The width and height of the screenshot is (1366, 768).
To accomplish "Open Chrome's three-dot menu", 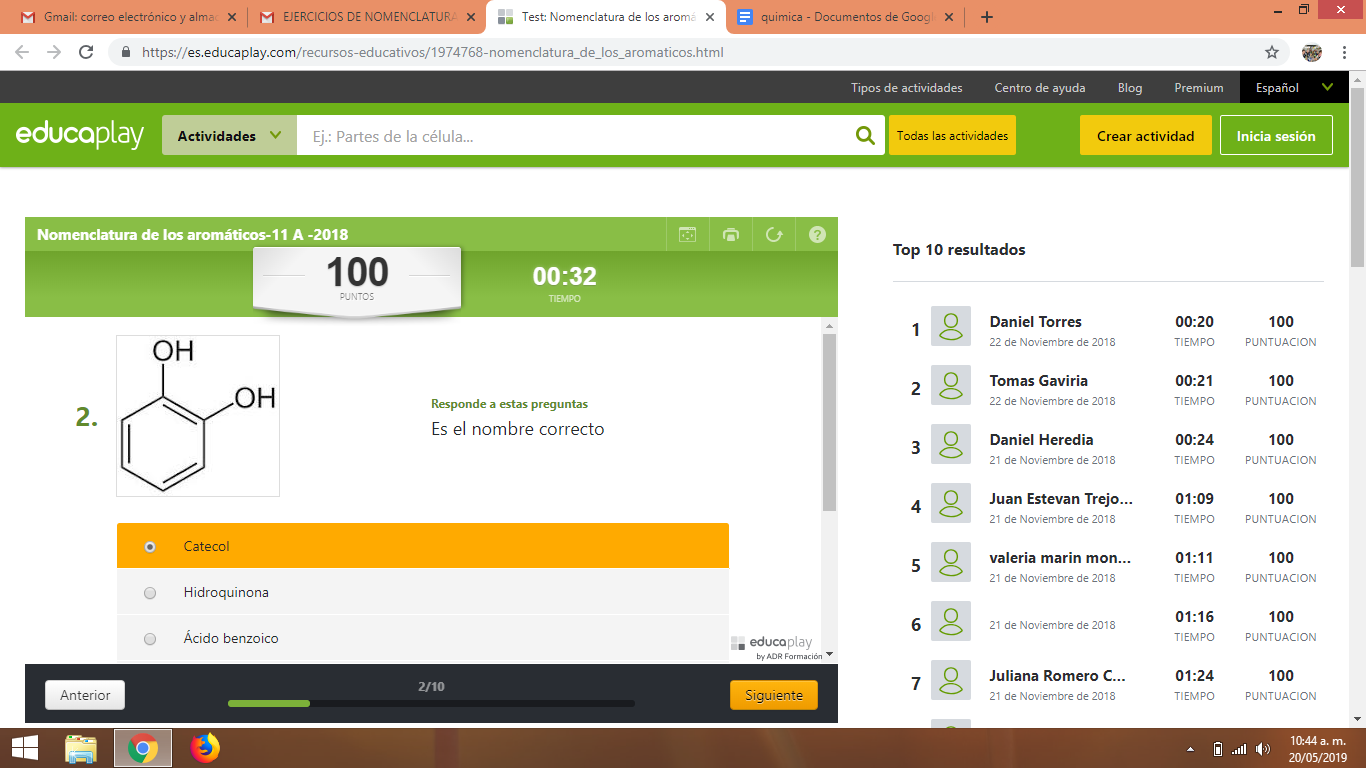I will (1346, 52).
